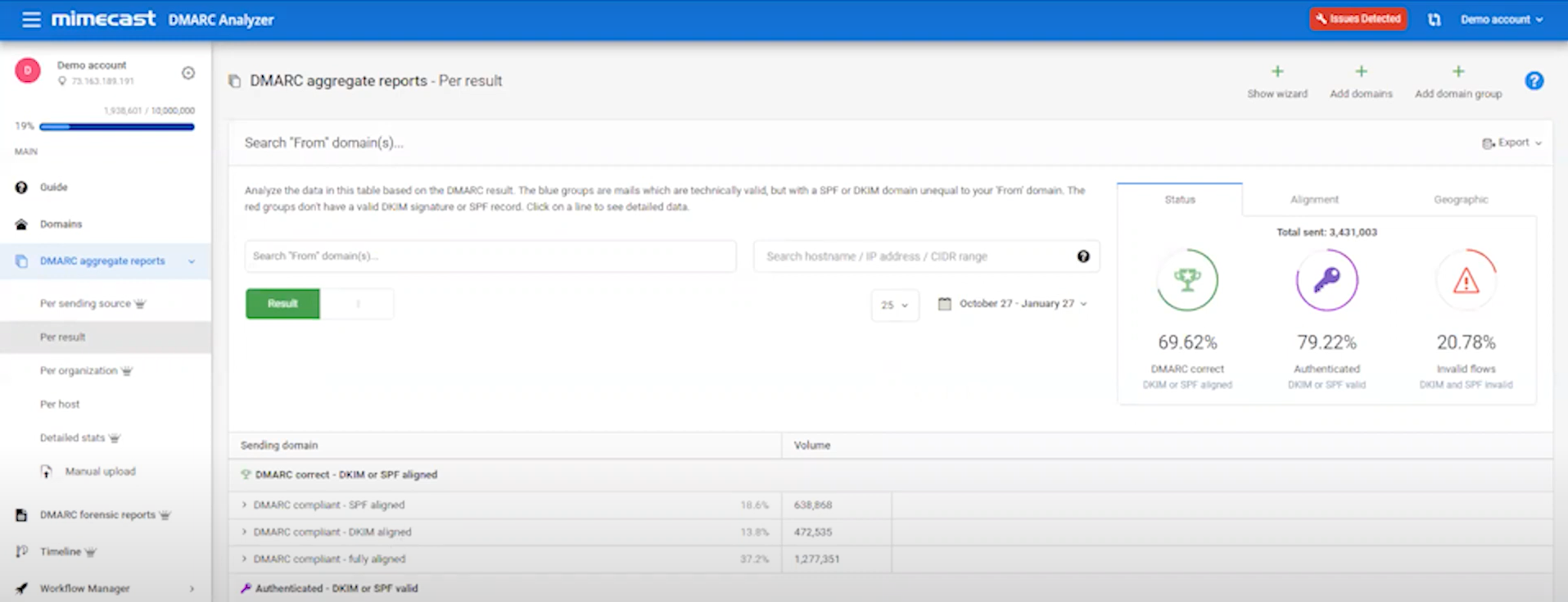Click the DMARC correct group header row
This screenshot has width=1568, height=602.
tap(890, 475)
